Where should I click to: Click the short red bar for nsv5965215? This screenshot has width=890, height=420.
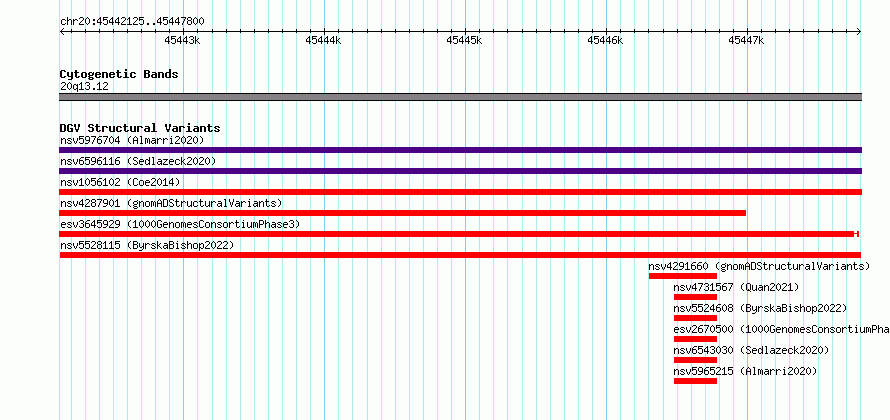click(x=695, y=381)
